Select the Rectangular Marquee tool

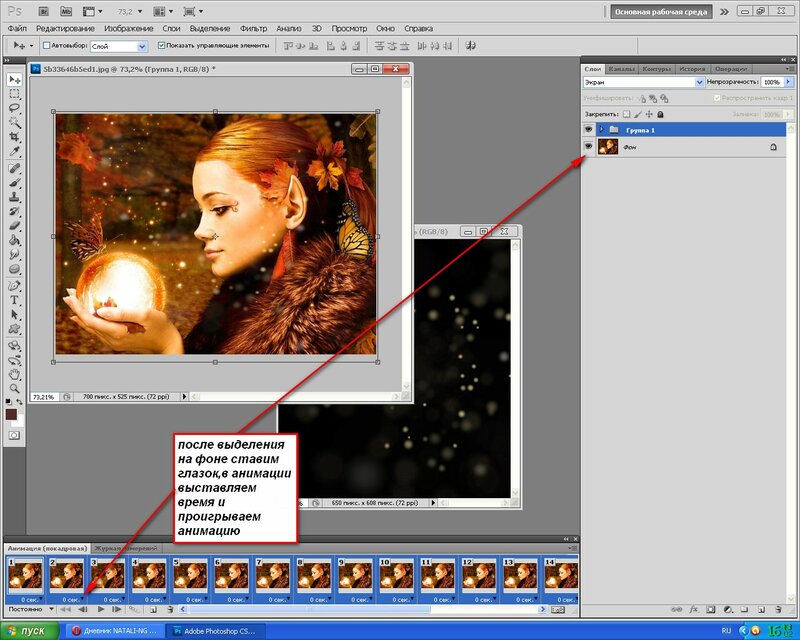point(14,94)
